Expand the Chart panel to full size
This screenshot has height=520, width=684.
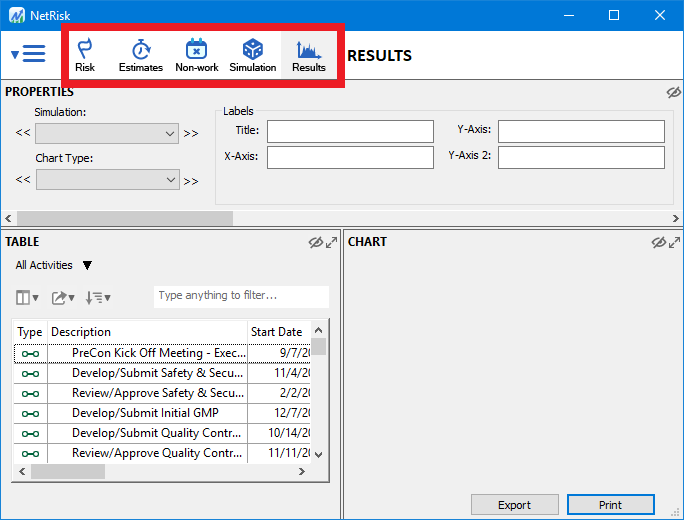[674, 242]
